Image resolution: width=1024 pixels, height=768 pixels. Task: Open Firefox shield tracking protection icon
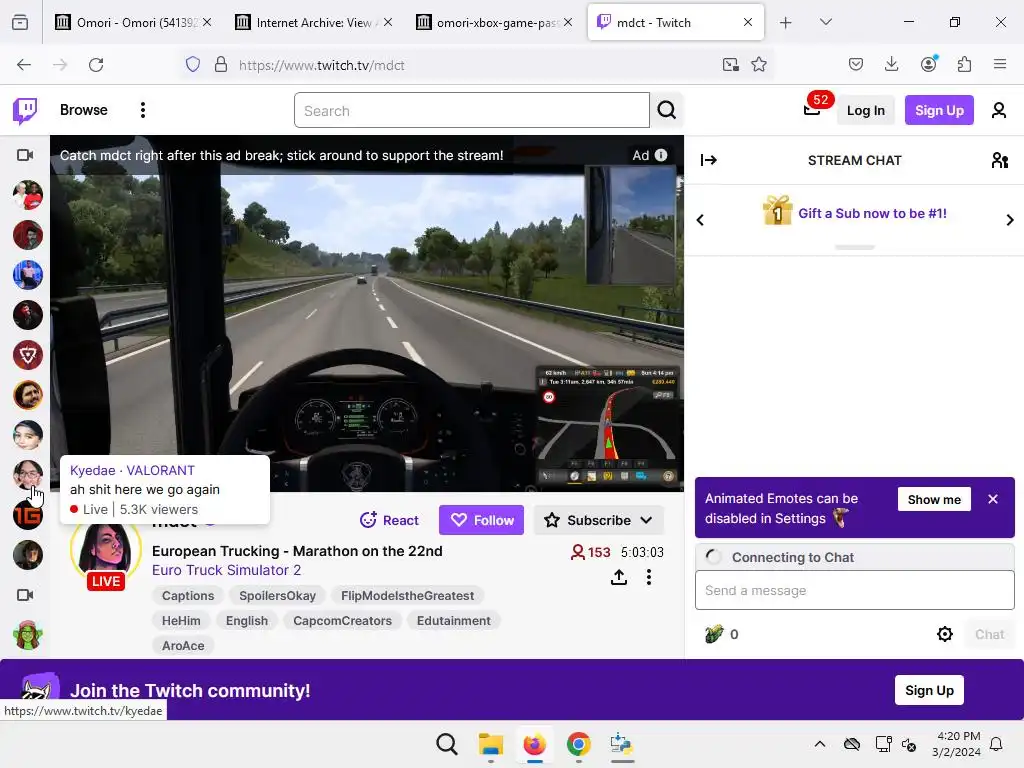[193, 65]
